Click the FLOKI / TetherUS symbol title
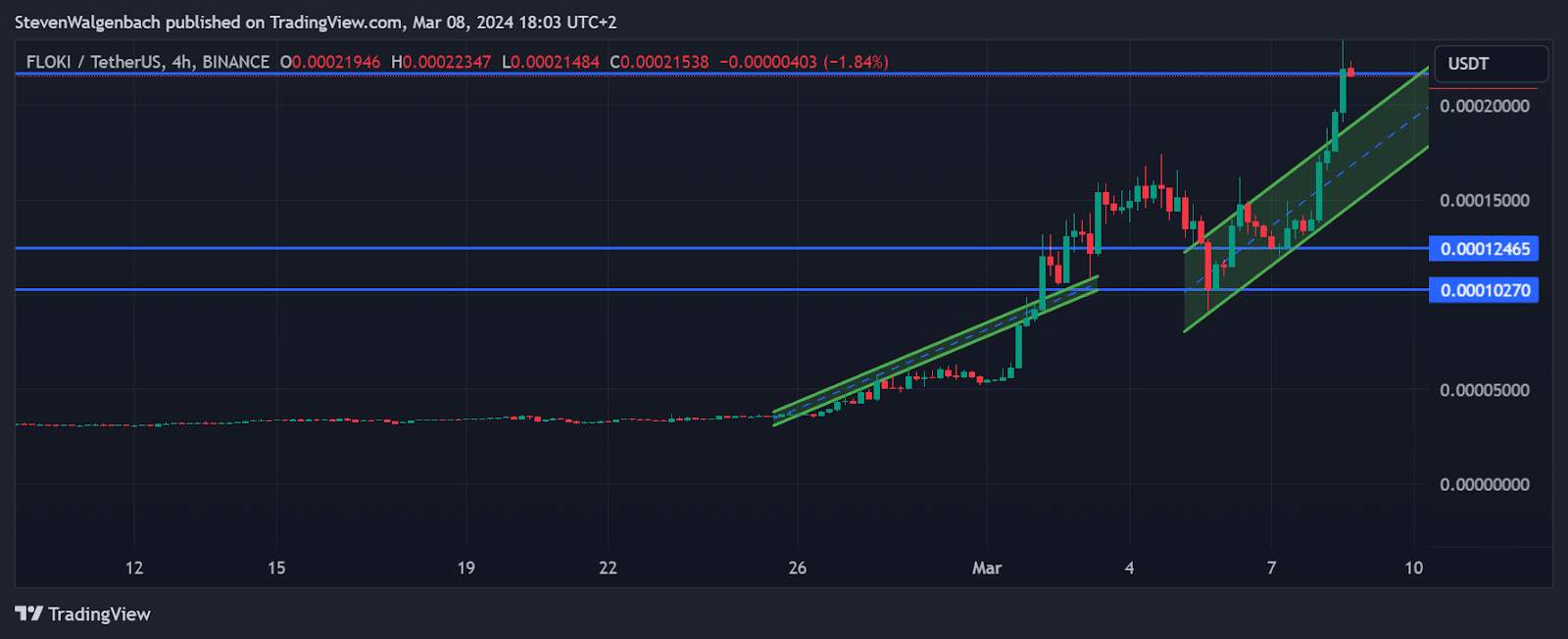The height and width of the screenshot is (639, 1568). (x=94, y=62)
